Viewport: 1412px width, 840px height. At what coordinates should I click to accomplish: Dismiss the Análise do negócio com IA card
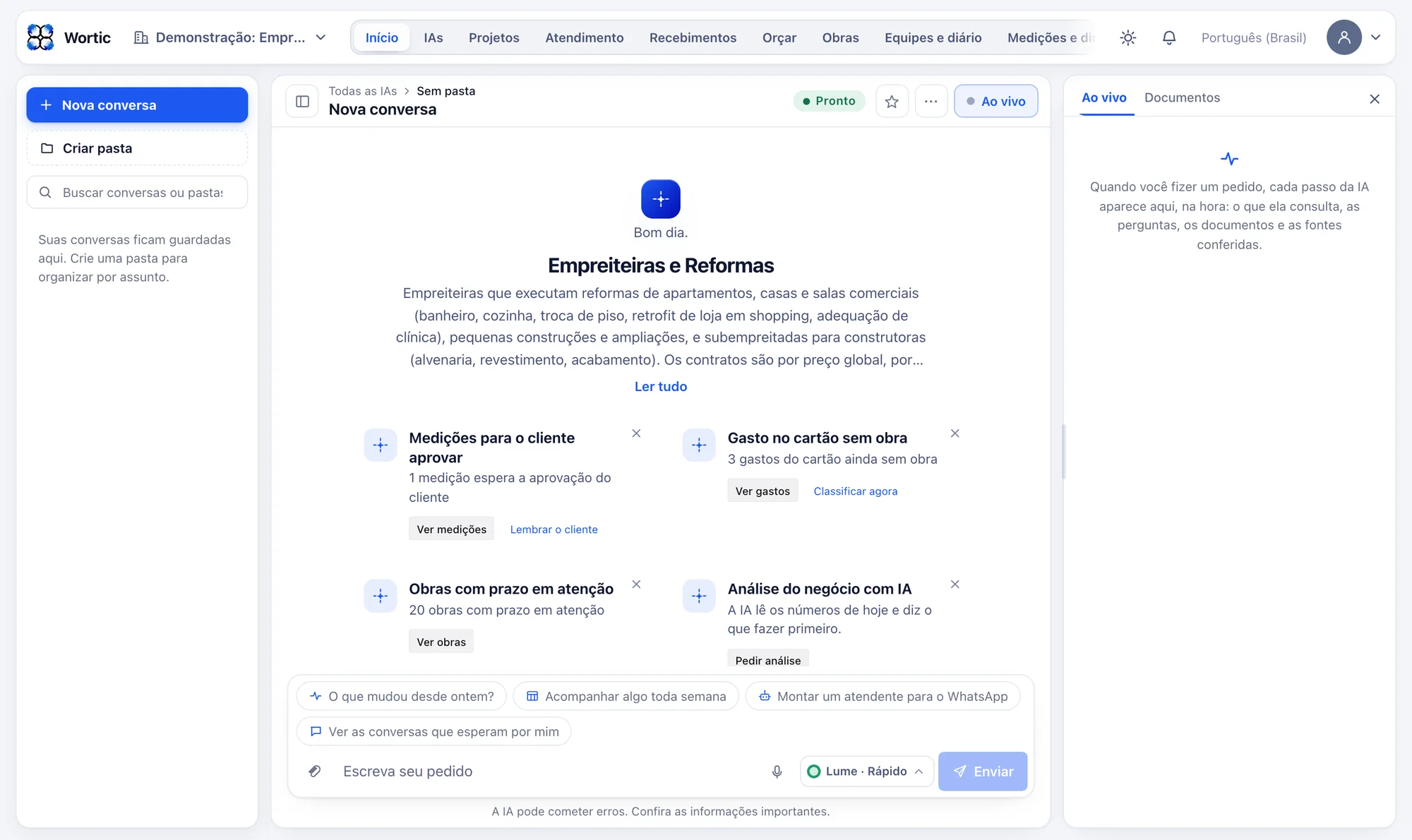[955, 584]
